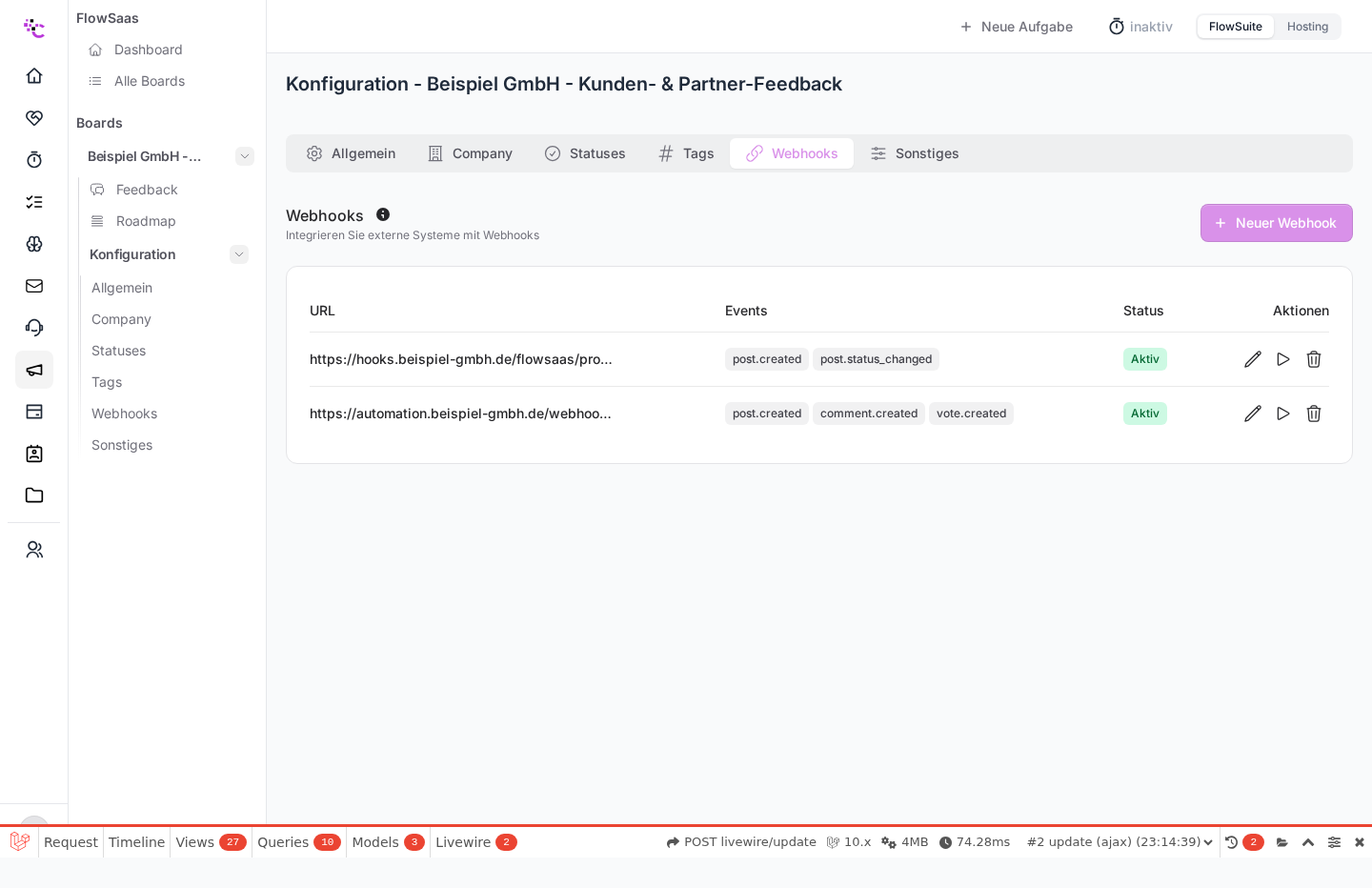Open the debugbar Timeline tab
1372x888 pixels.
pyautogui.click(x=136, y=842)
